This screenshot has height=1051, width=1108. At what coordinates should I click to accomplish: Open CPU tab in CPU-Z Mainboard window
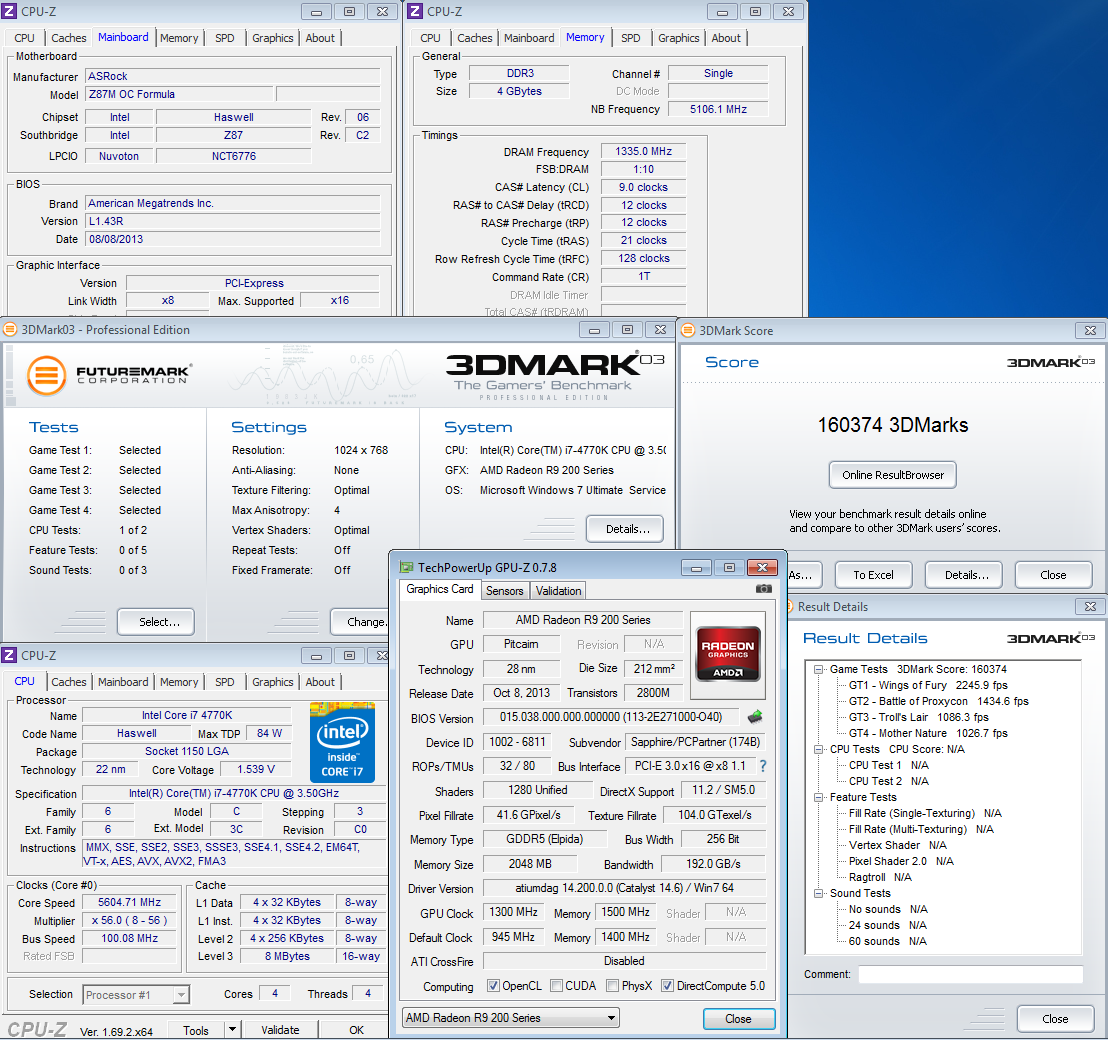coord(24,38)
